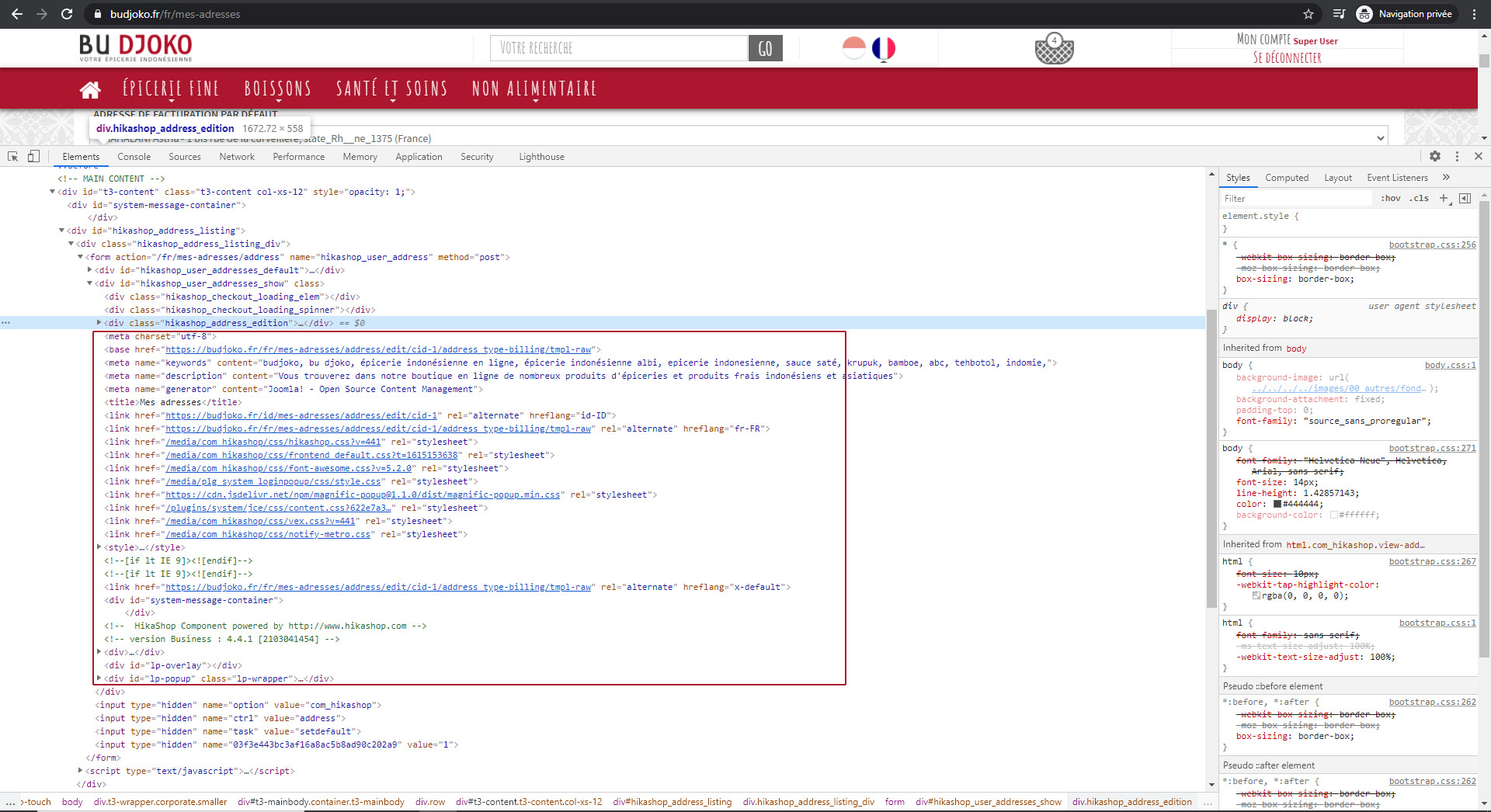Click the Bu Djoko site logo
1491x812 pixels.
(x=136, y=47)
